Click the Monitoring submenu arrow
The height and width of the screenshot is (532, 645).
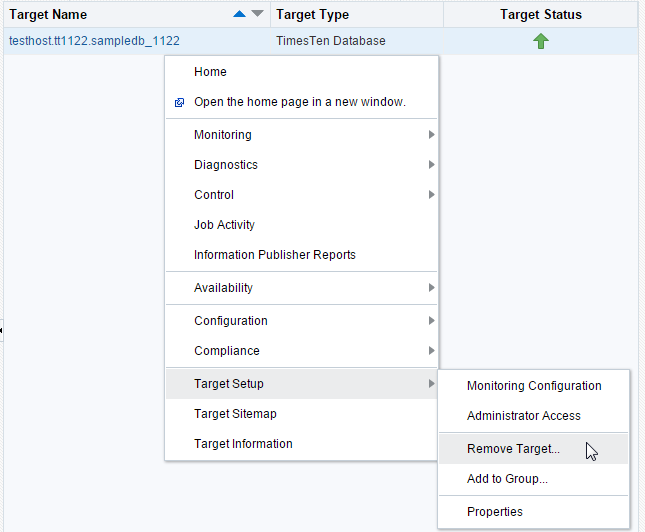(431, 135)
